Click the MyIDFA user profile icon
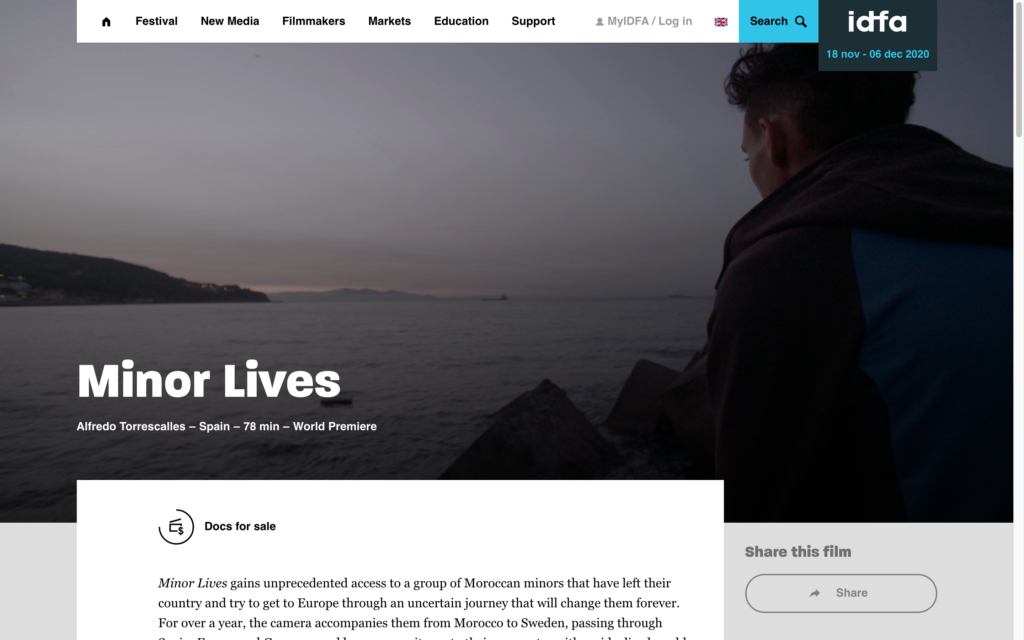Screen dimensions: 1024x640 (x=600, y=22)
